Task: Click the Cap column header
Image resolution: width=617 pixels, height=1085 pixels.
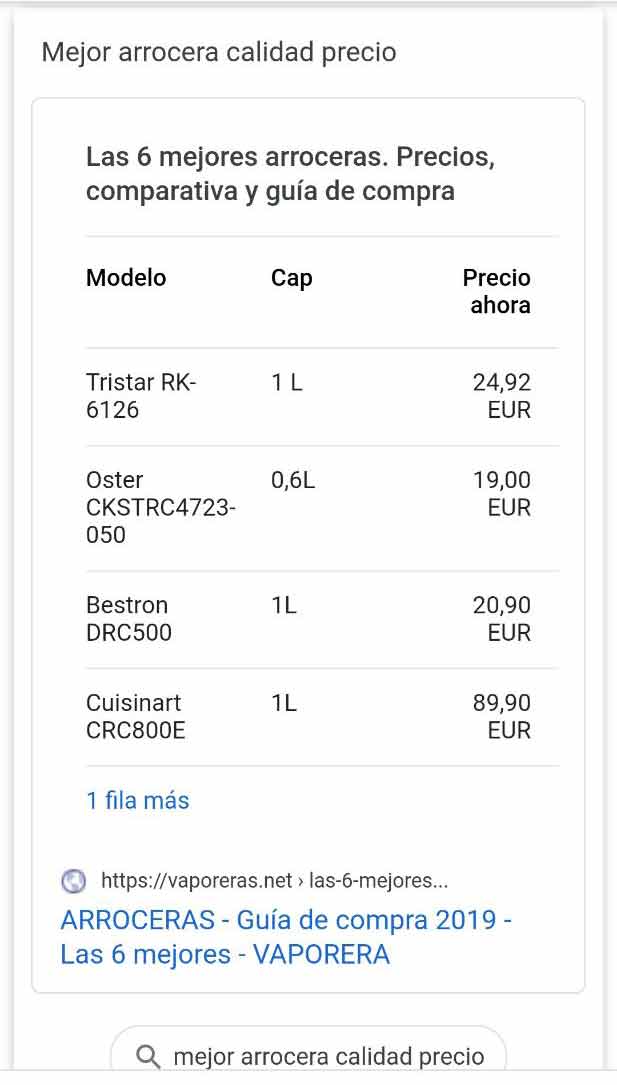Action: pyautogui.click(x=291, y=278)
